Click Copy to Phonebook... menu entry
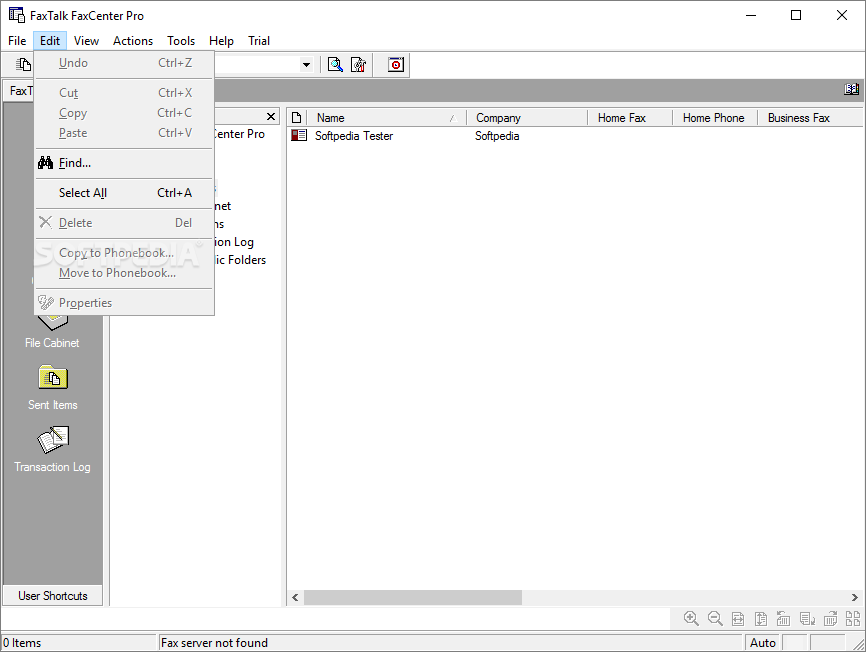The width and height of the screenshot is (866, 652). coord(124,253)
